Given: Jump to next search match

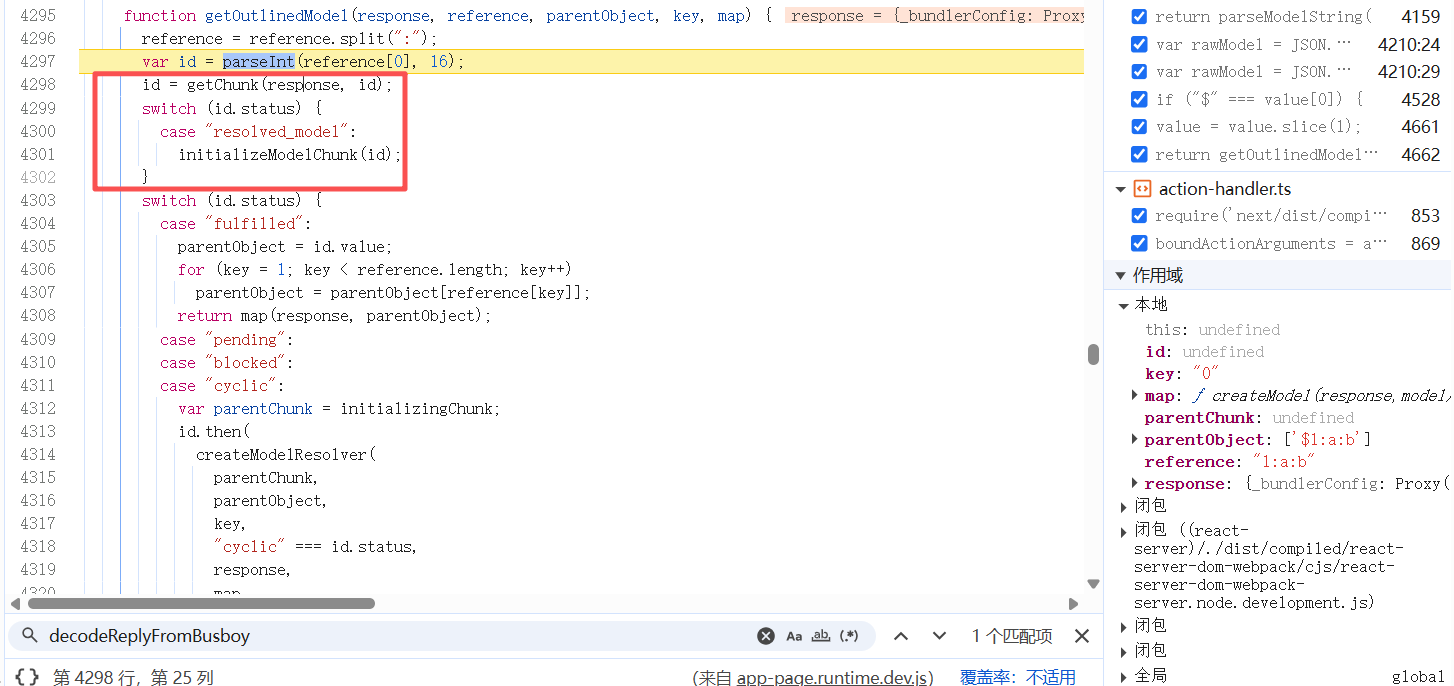Looking at the screenshot, I should (939, 636).
